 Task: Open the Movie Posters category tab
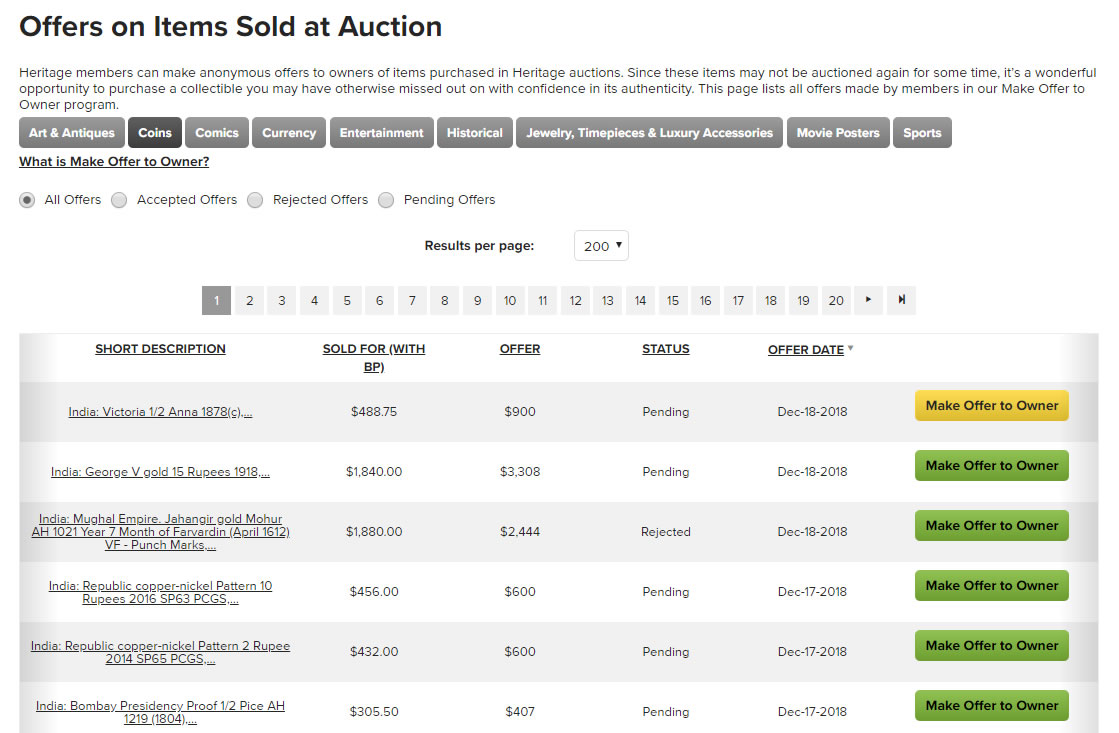coord(838,133)
